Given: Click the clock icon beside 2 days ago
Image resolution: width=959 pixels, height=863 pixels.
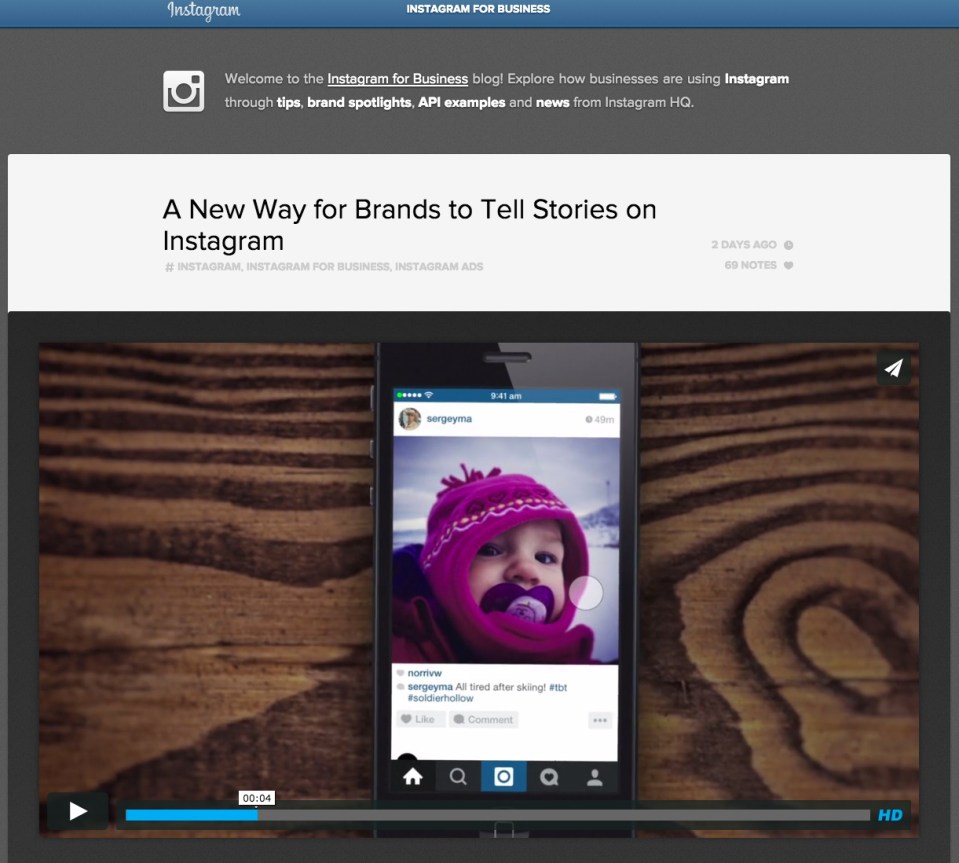Looking at the screenshot, I should [788, 245].
